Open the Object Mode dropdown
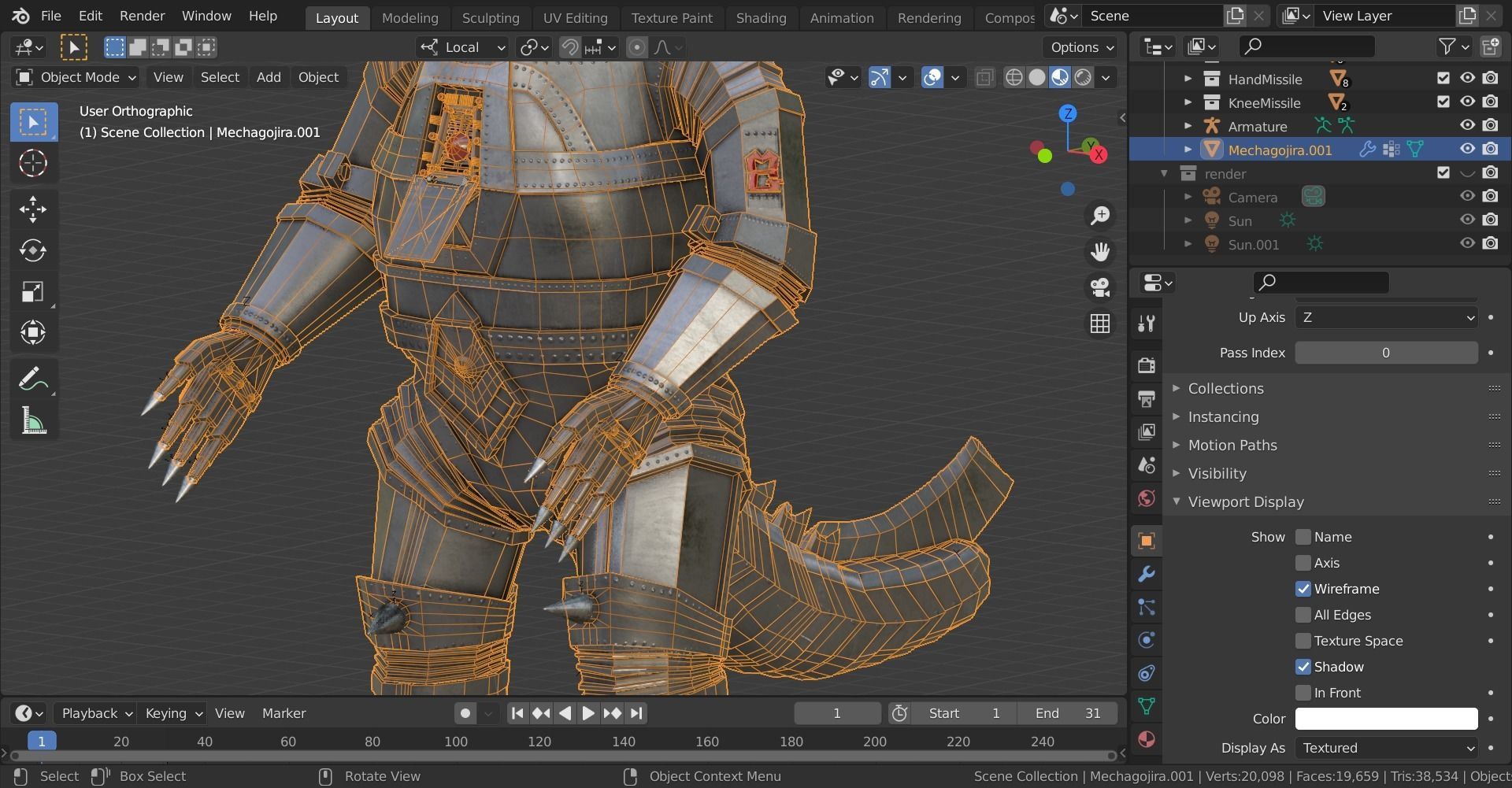Screen dimensions: 1512x788 tap(76, 77)
